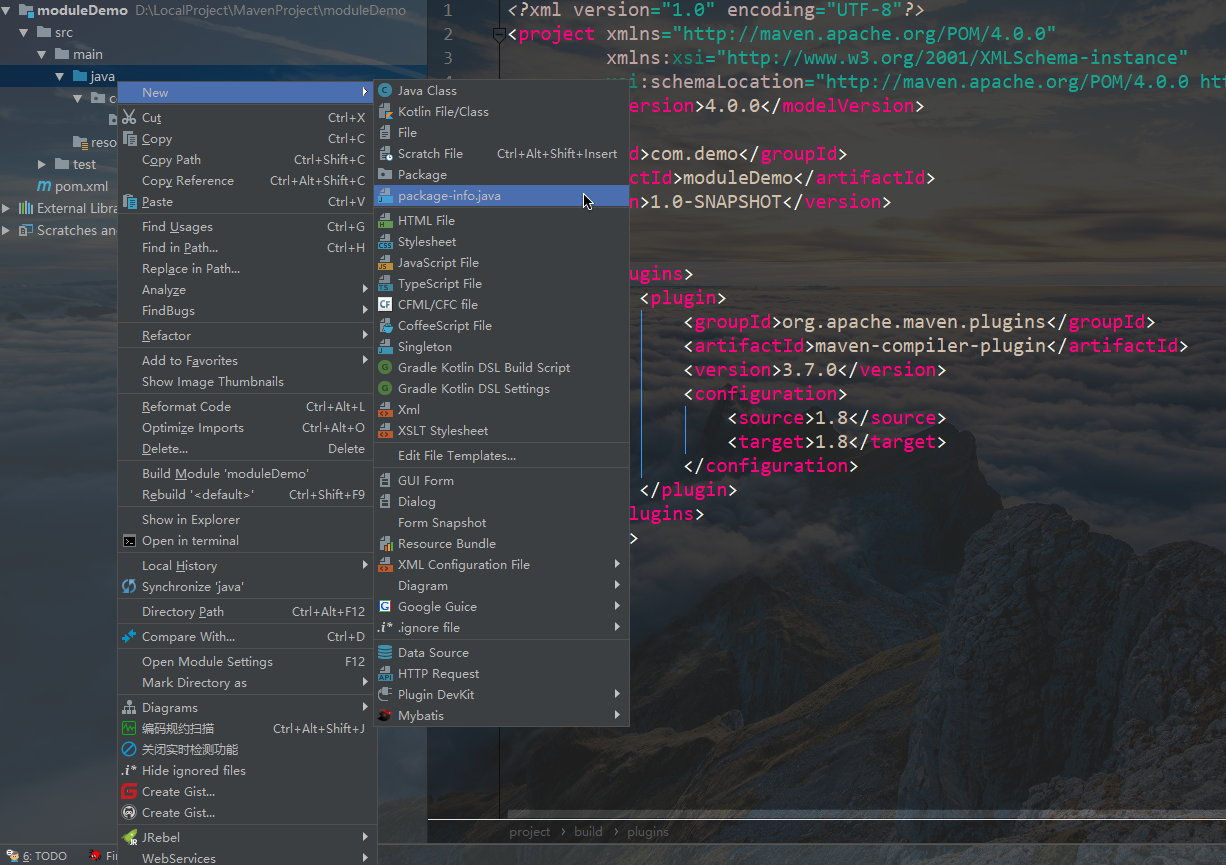The height and width of the screenshot is (865, 1226).
Task: Select Hide ignored files entry
Action: point(247,770)
